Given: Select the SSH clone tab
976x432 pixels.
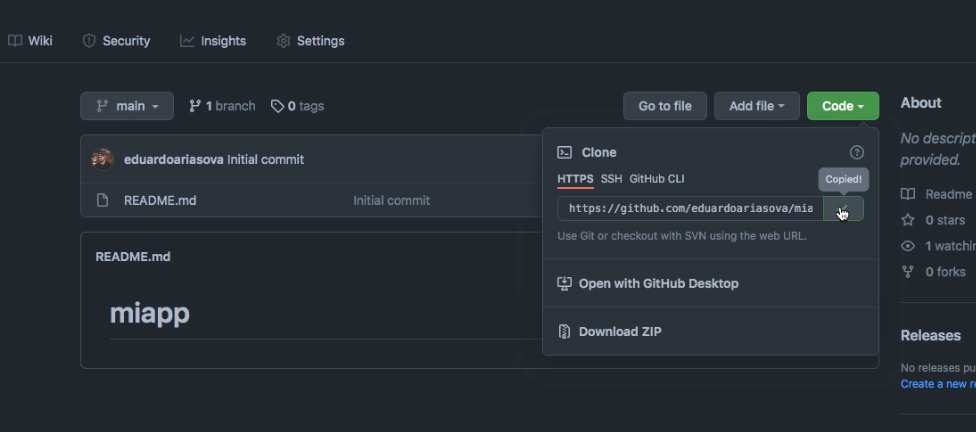Looking at the screenshot, I should (x=611, y=179).
